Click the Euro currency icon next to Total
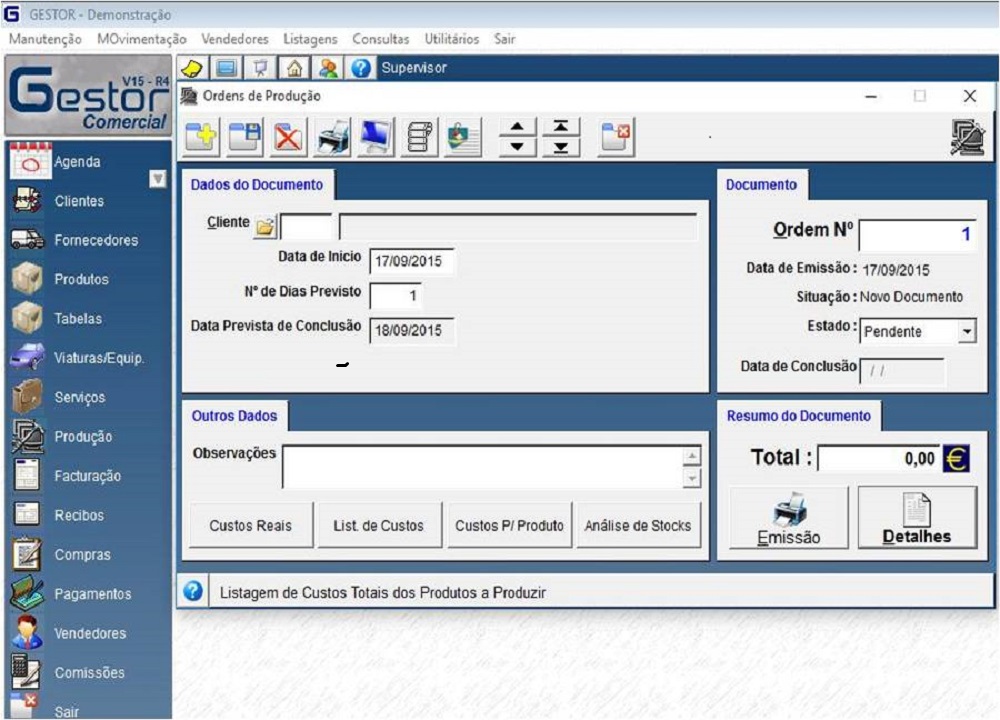Viewport: 1000px width, 720px height. click(x=956, y=459)
